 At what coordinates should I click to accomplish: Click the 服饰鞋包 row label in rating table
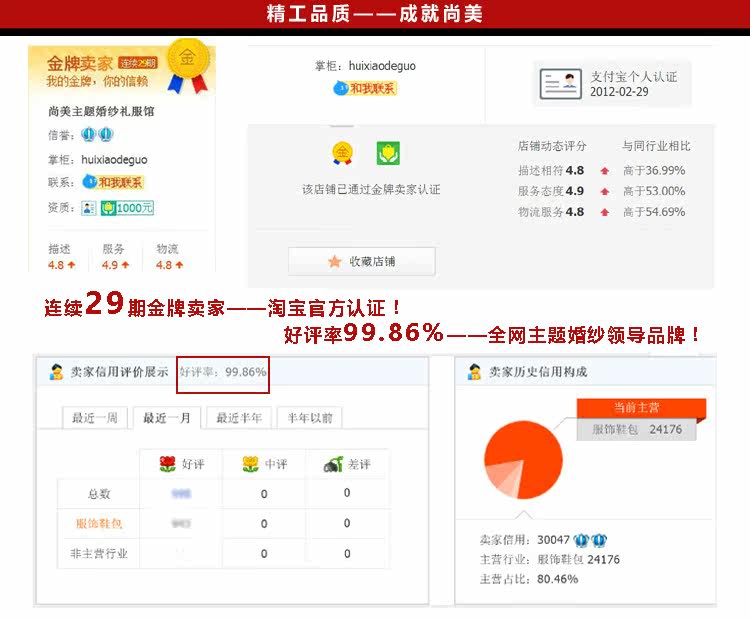(x=99, y=523)
